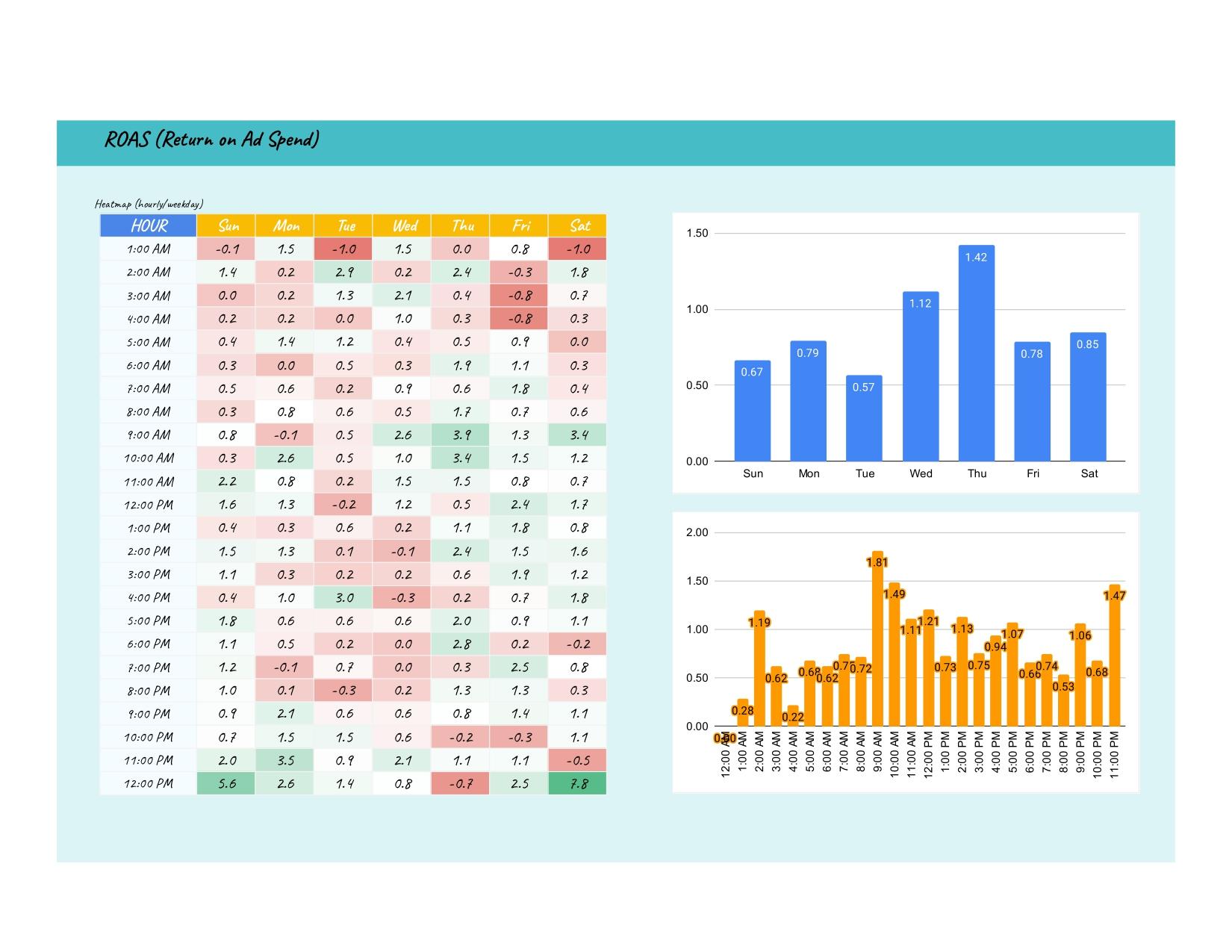Click the orange 11:00 PM bar labeled 1.47
Screen dimensions: 1232x952
coord(1115,656)
